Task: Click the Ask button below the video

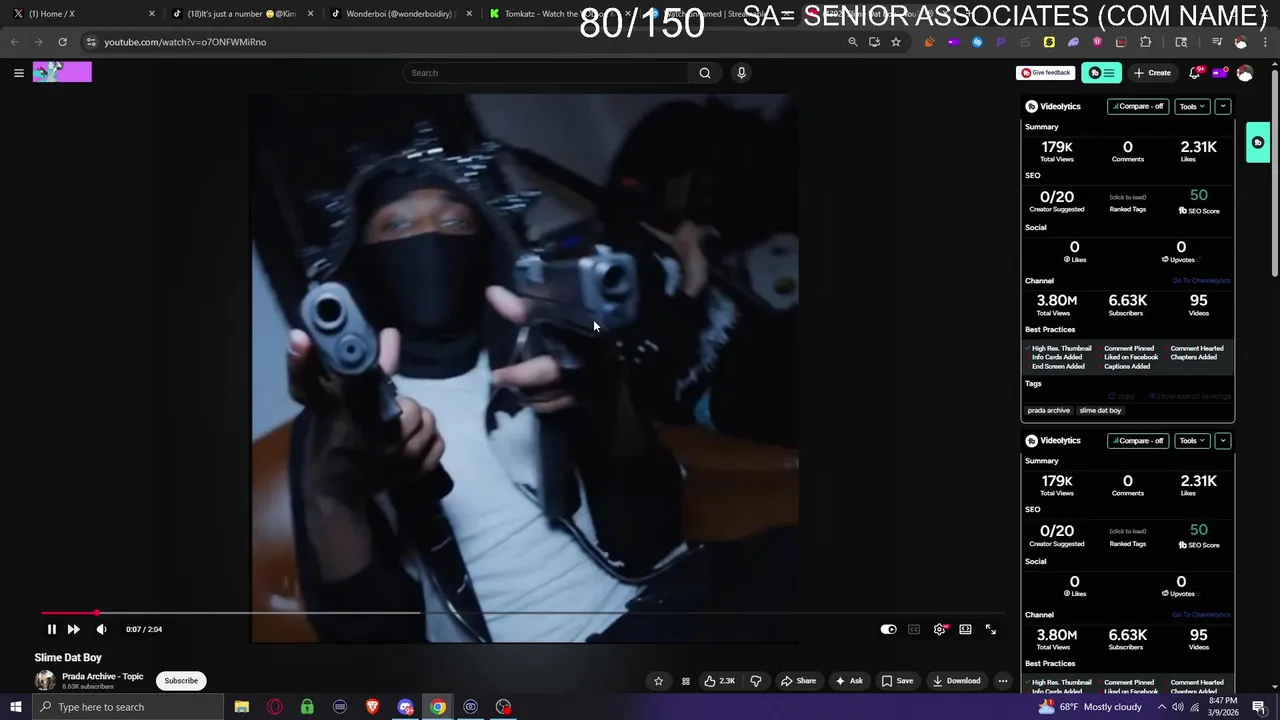Action: (850, 681)
